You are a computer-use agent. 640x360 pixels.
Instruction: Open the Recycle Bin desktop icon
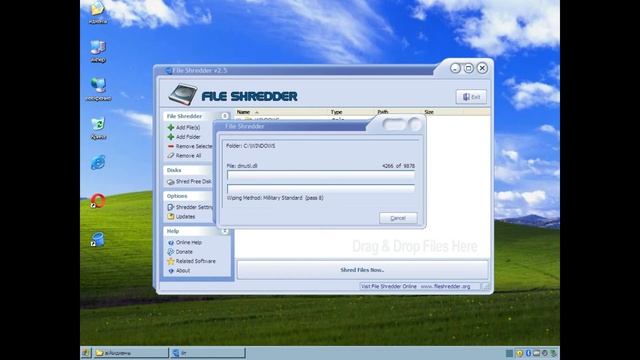pyautogui.click(x=98, y=124)
